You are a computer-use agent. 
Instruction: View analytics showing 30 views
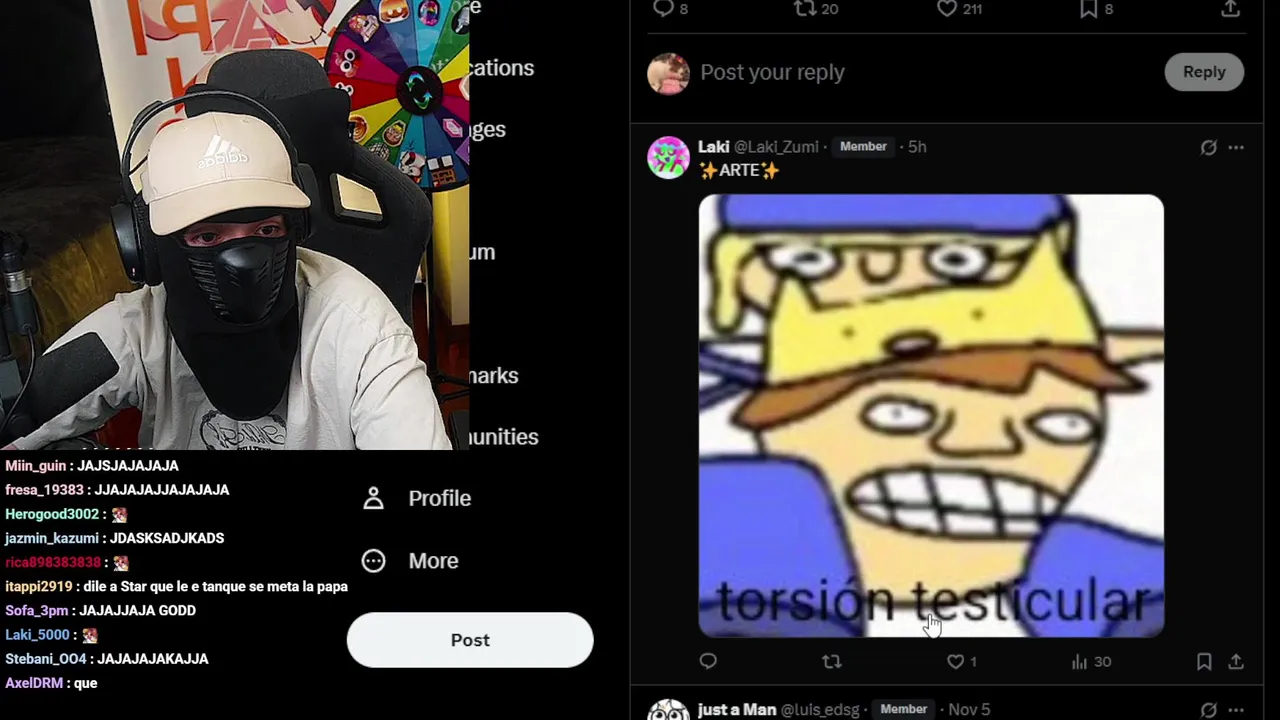coord(1091,662)
